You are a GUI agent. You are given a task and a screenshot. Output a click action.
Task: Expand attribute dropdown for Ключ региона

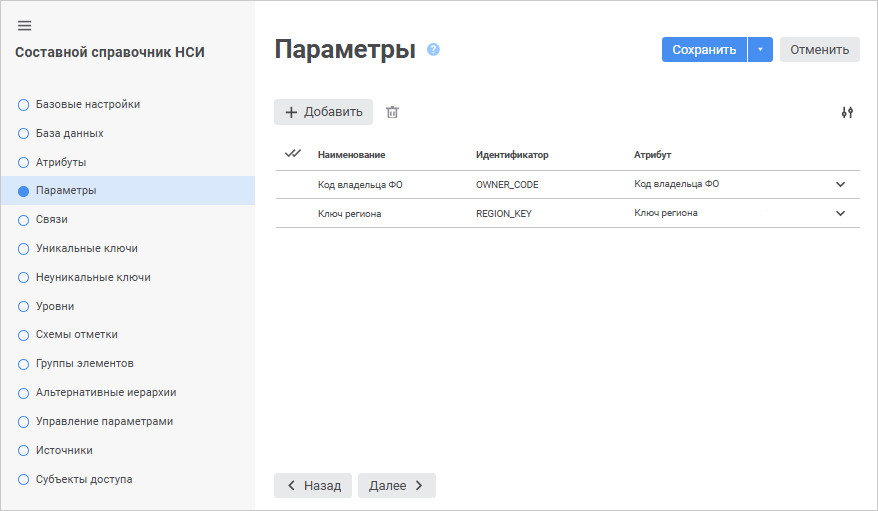[x=840, y=213]
